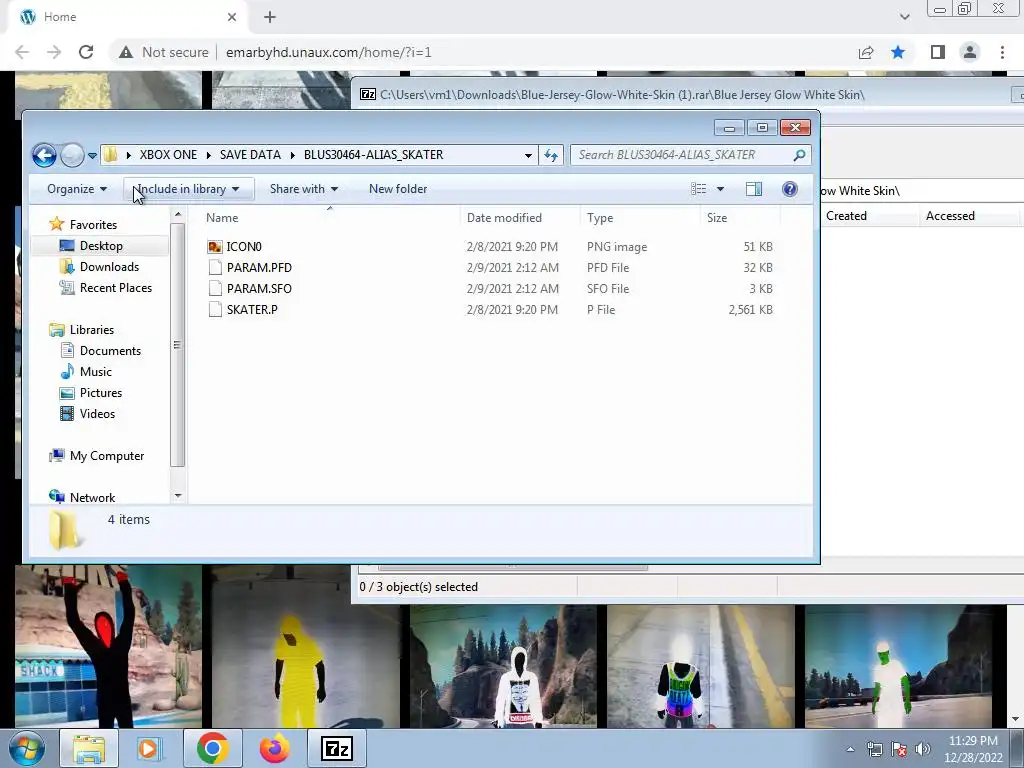Viewport: 1024px width, 768px height.
Task: Select the PARAM.PFD file
Action: (x=259, y=268)
